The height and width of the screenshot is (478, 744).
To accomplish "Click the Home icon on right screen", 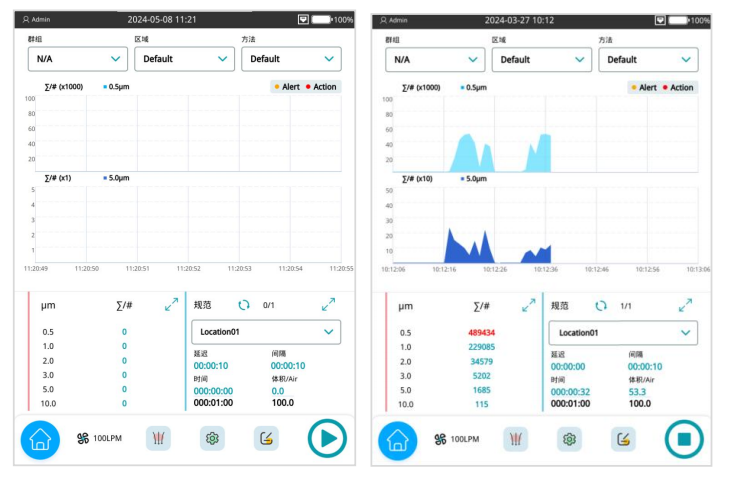I will [396, 439].
